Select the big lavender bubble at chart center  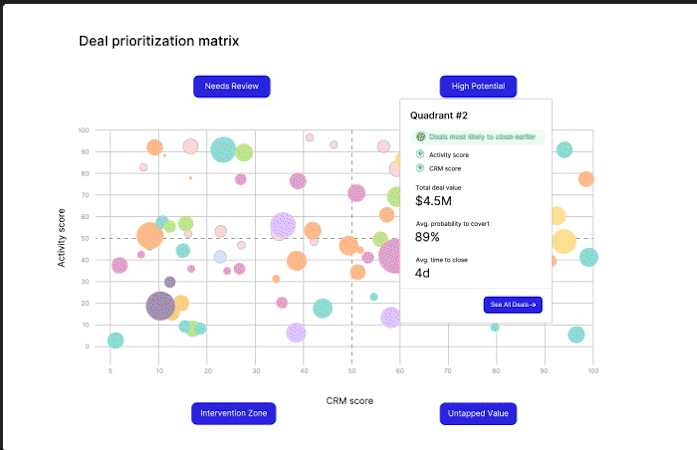pos(283,226)
